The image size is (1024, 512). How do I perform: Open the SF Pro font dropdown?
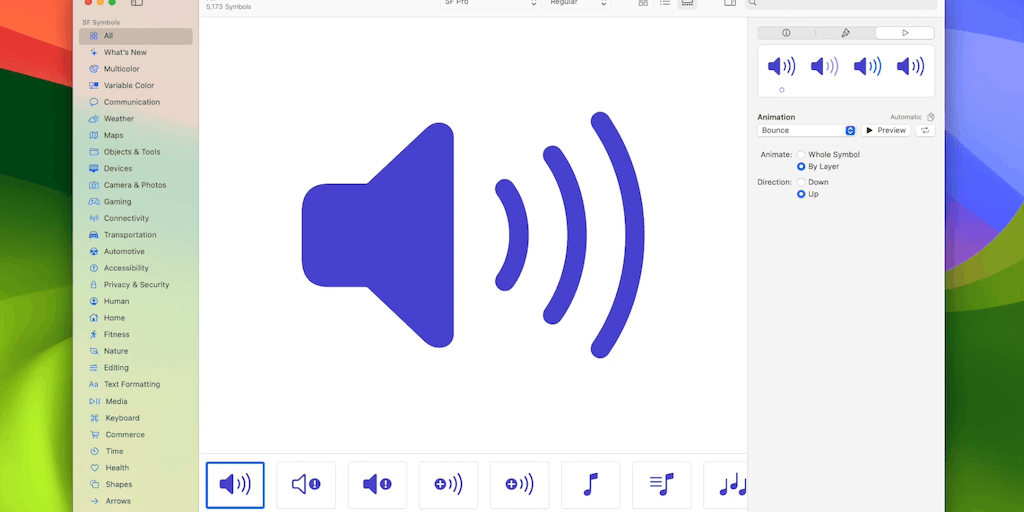490,3
